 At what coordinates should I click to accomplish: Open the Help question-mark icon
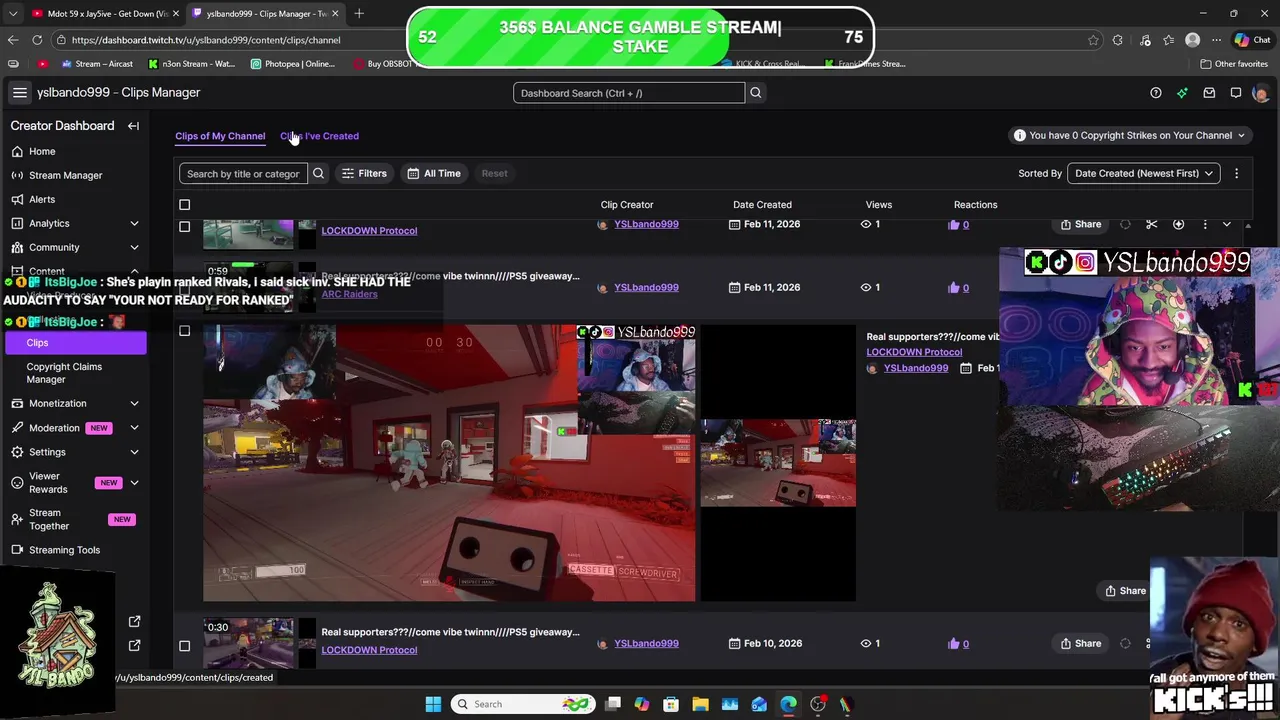tap(1156, 93)
